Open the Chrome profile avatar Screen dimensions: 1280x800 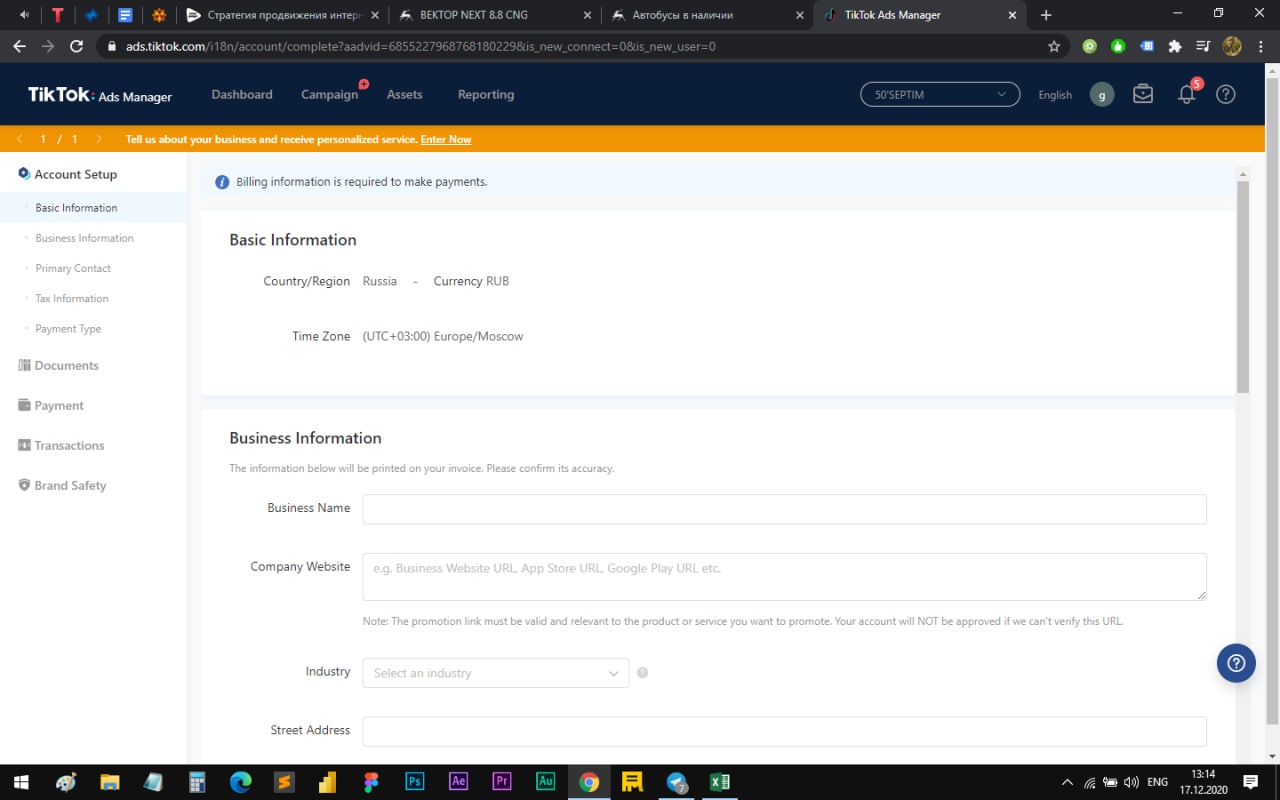[x=1232, y=46]
